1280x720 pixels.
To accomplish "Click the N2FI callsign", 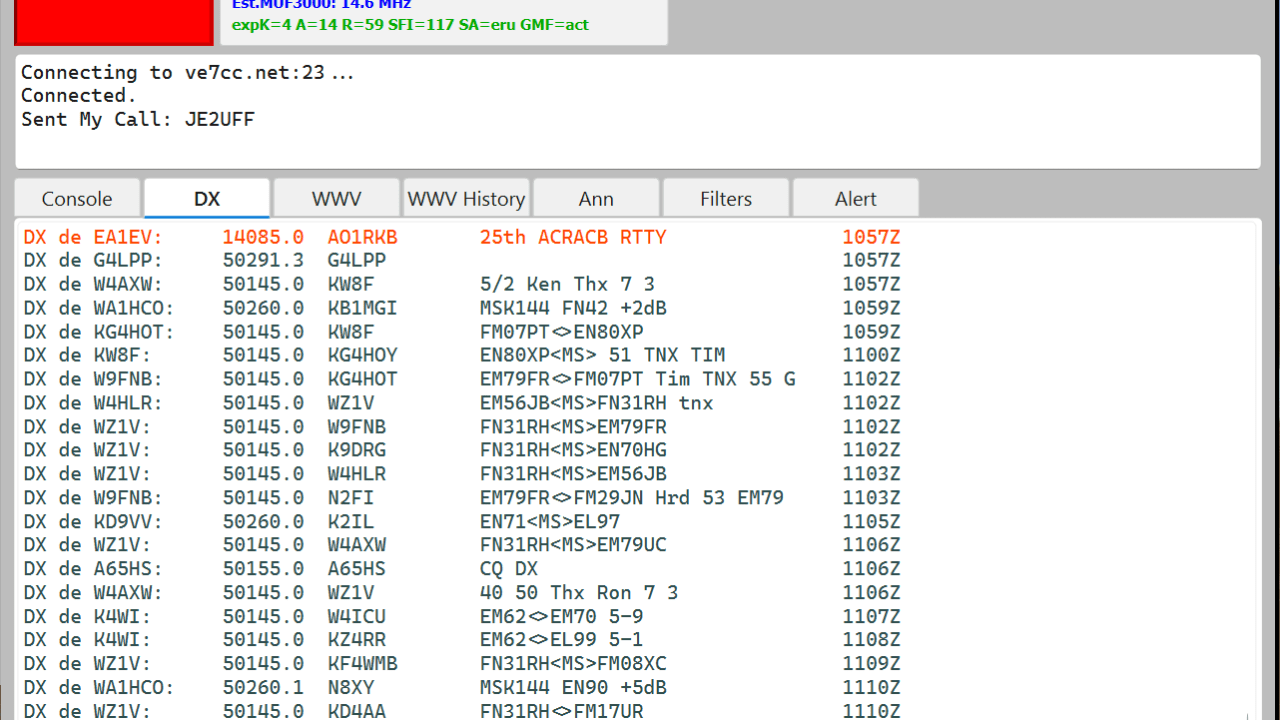I will click(x=350, y=498).
